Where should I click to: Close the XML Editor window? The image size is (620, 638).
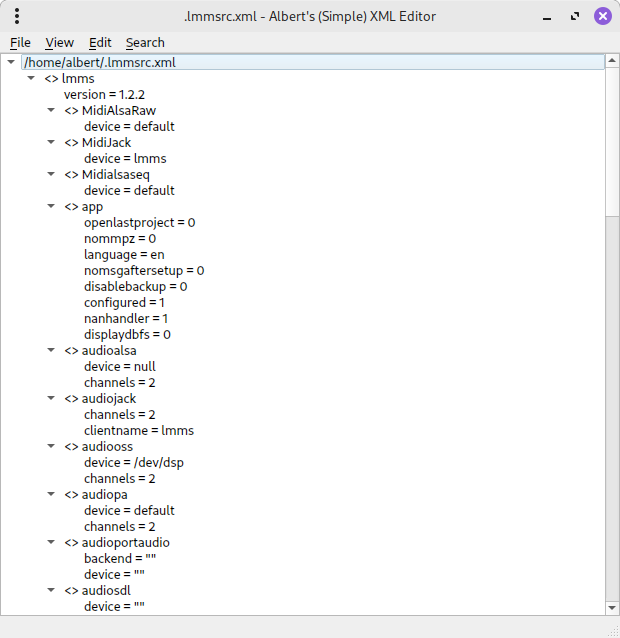coord(603,17)
